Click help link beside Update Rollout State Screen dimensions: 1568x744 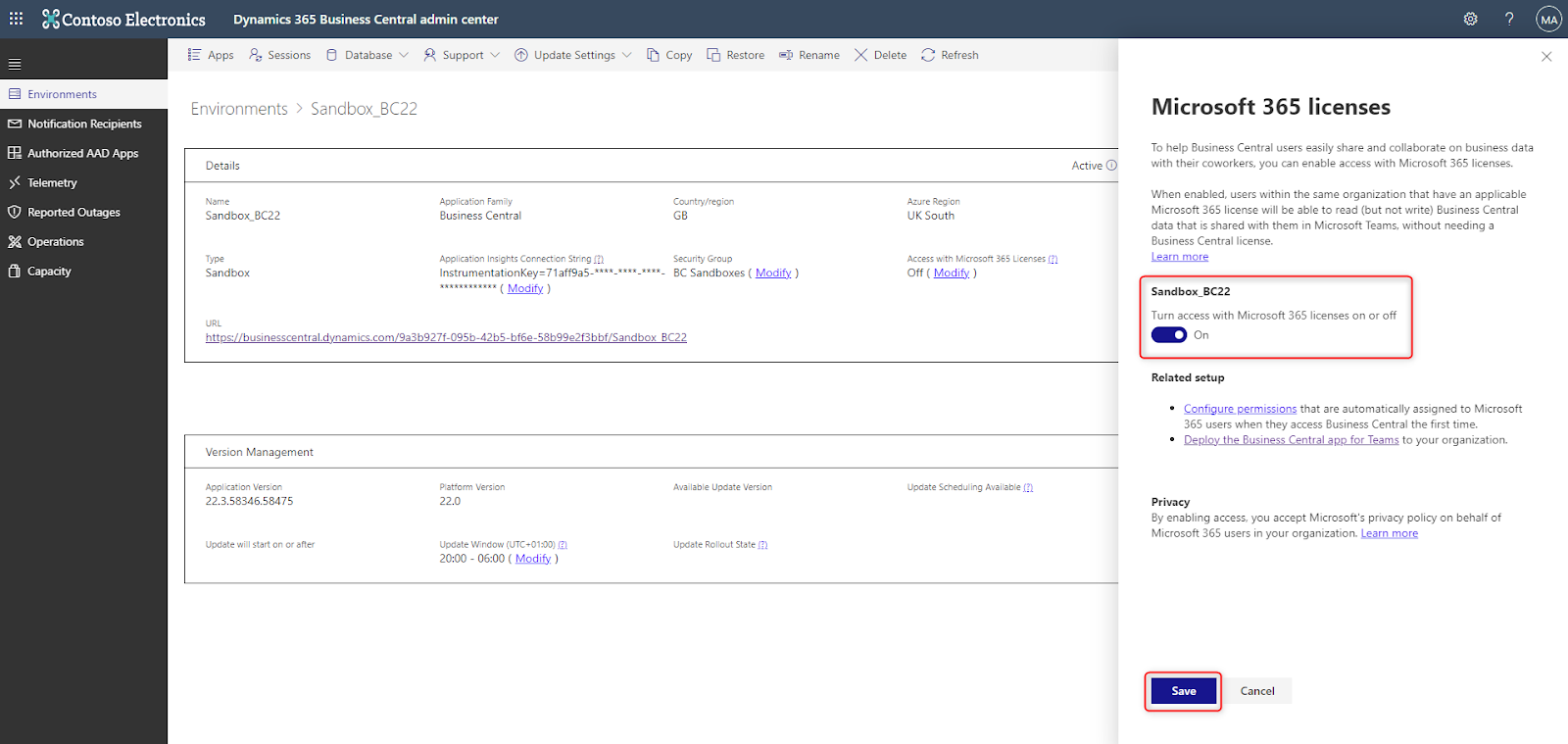coord(762,544)
